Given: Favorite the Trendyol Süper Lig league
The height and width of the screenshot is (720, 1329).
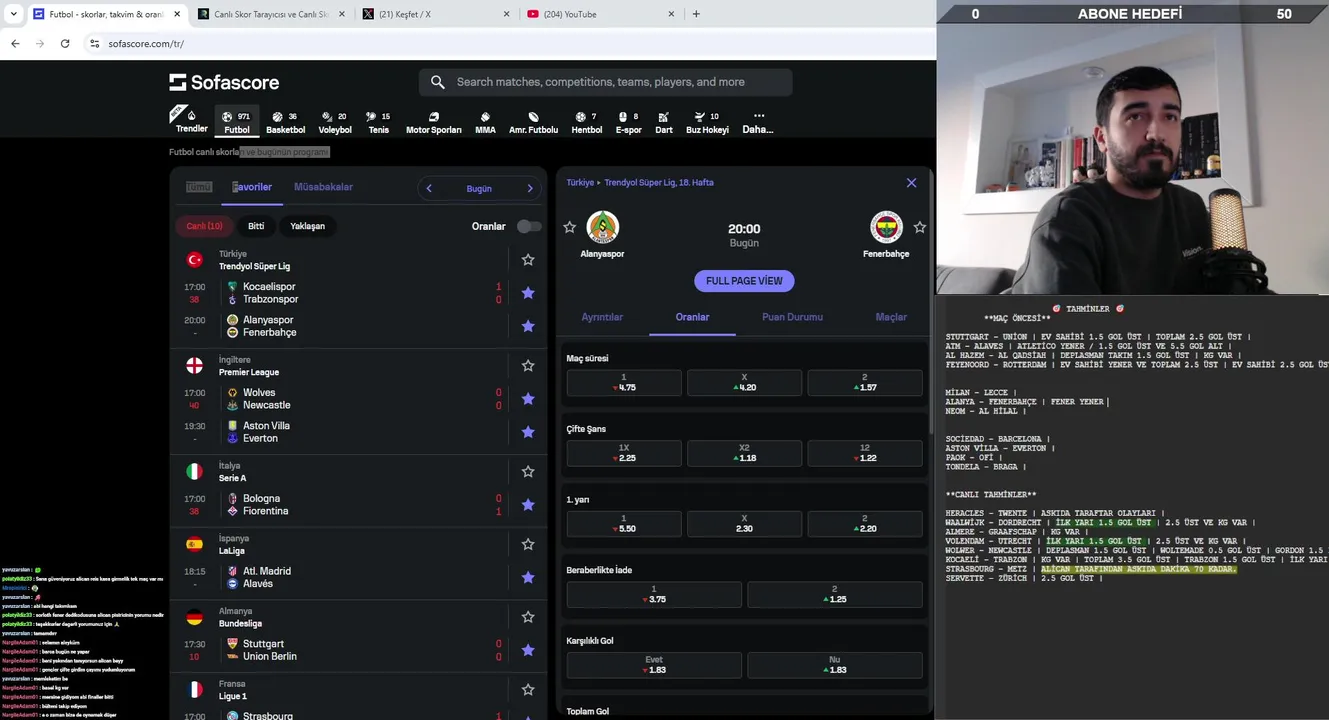Looking at the screenshot, I should click(528, 260).
